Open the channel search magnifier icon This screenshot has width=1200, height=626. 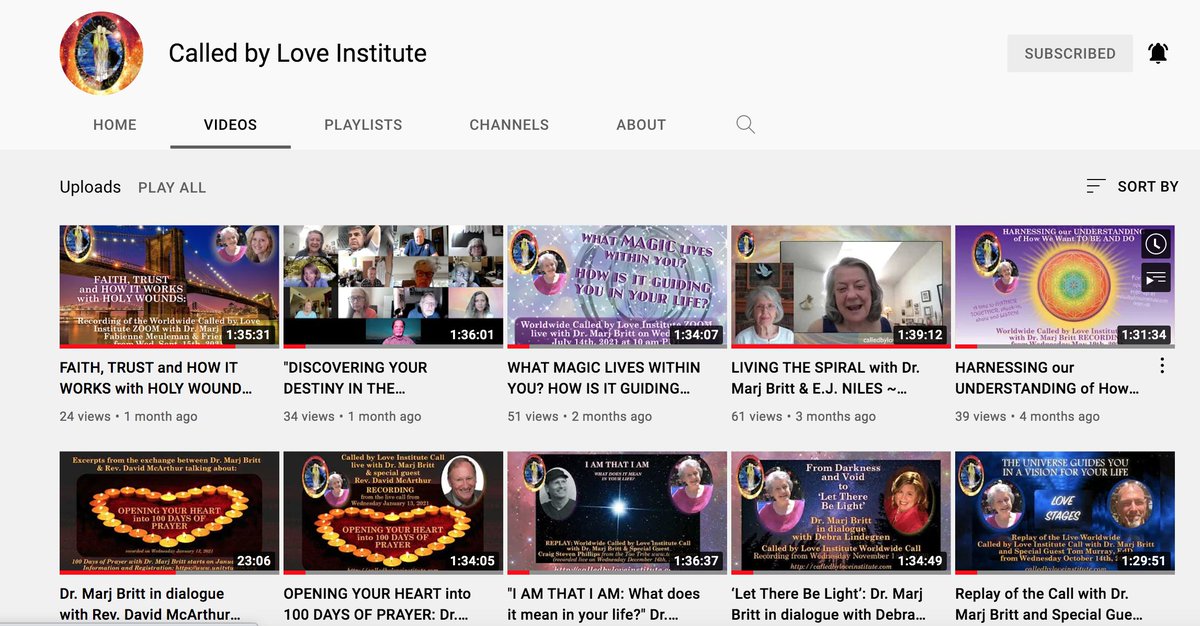pyautogui.click(x=745, y=125)
